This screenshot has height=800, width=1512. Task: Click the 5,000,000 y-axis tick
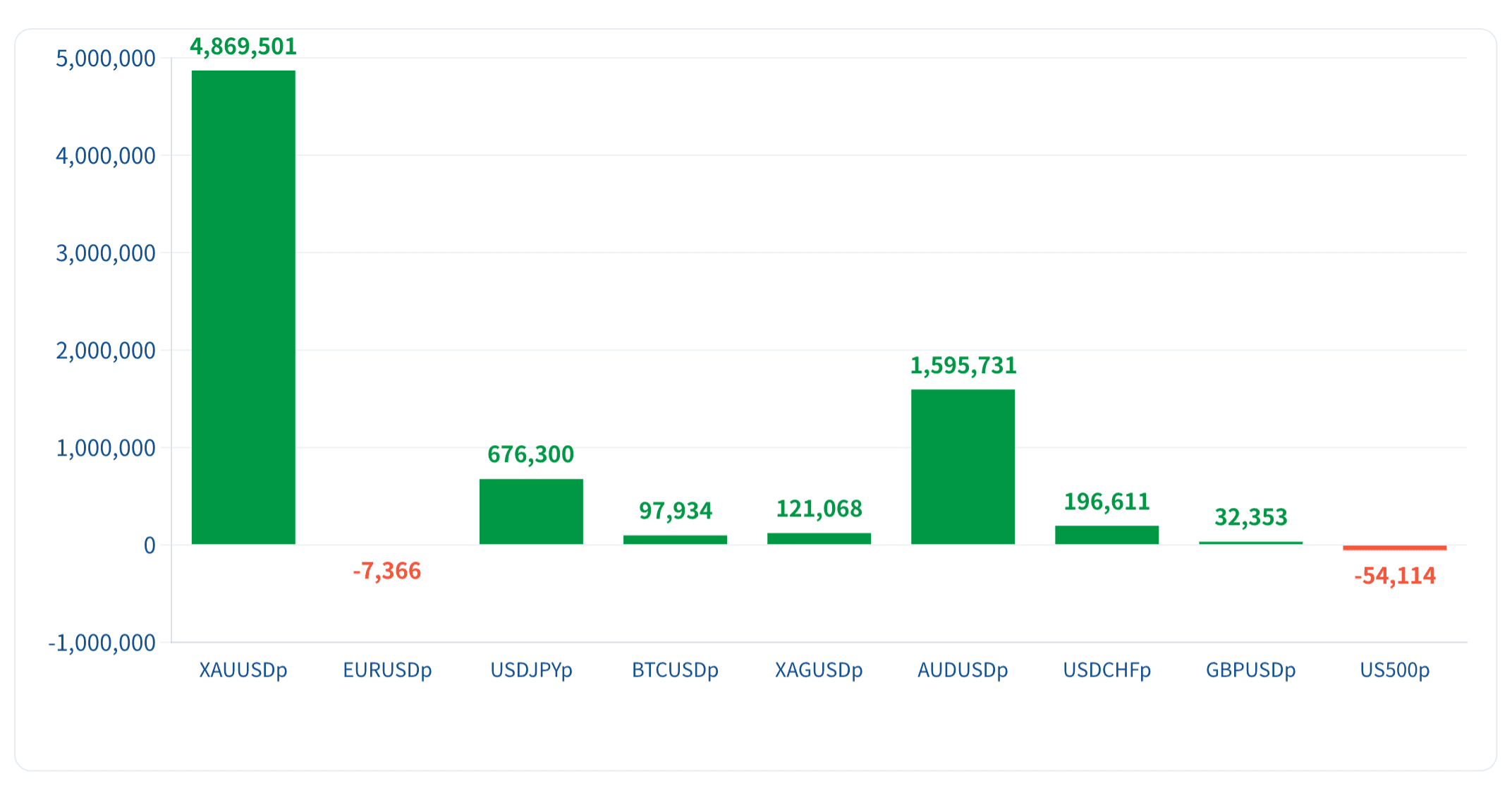[x=106, y=59]
